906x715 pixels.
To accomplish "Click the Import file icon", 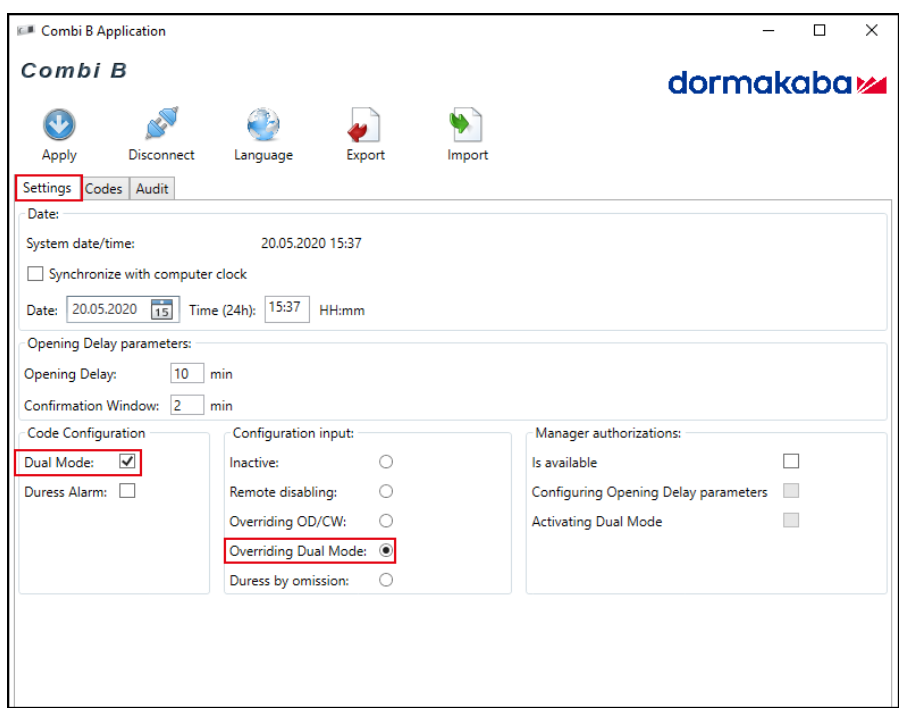I will (x=467, y=125).
